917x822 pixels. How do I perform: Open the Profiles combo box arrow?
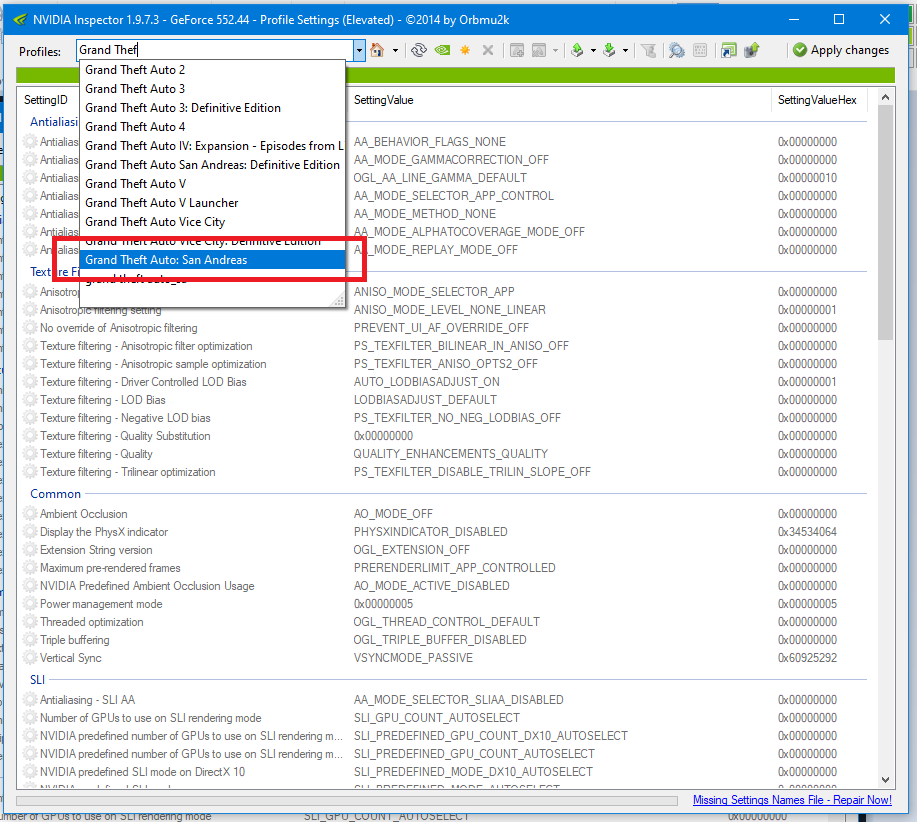click(x=359, y=50)
